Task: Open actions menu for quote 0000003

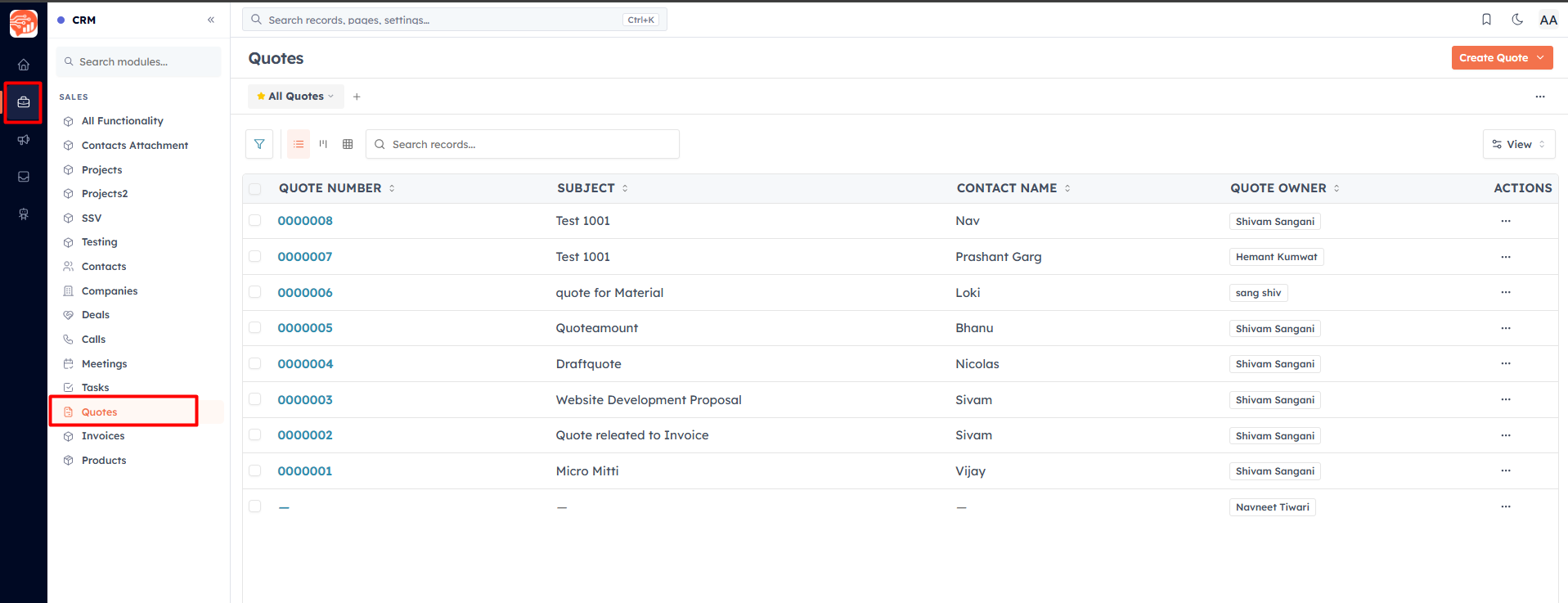Action: point(1506,399)
